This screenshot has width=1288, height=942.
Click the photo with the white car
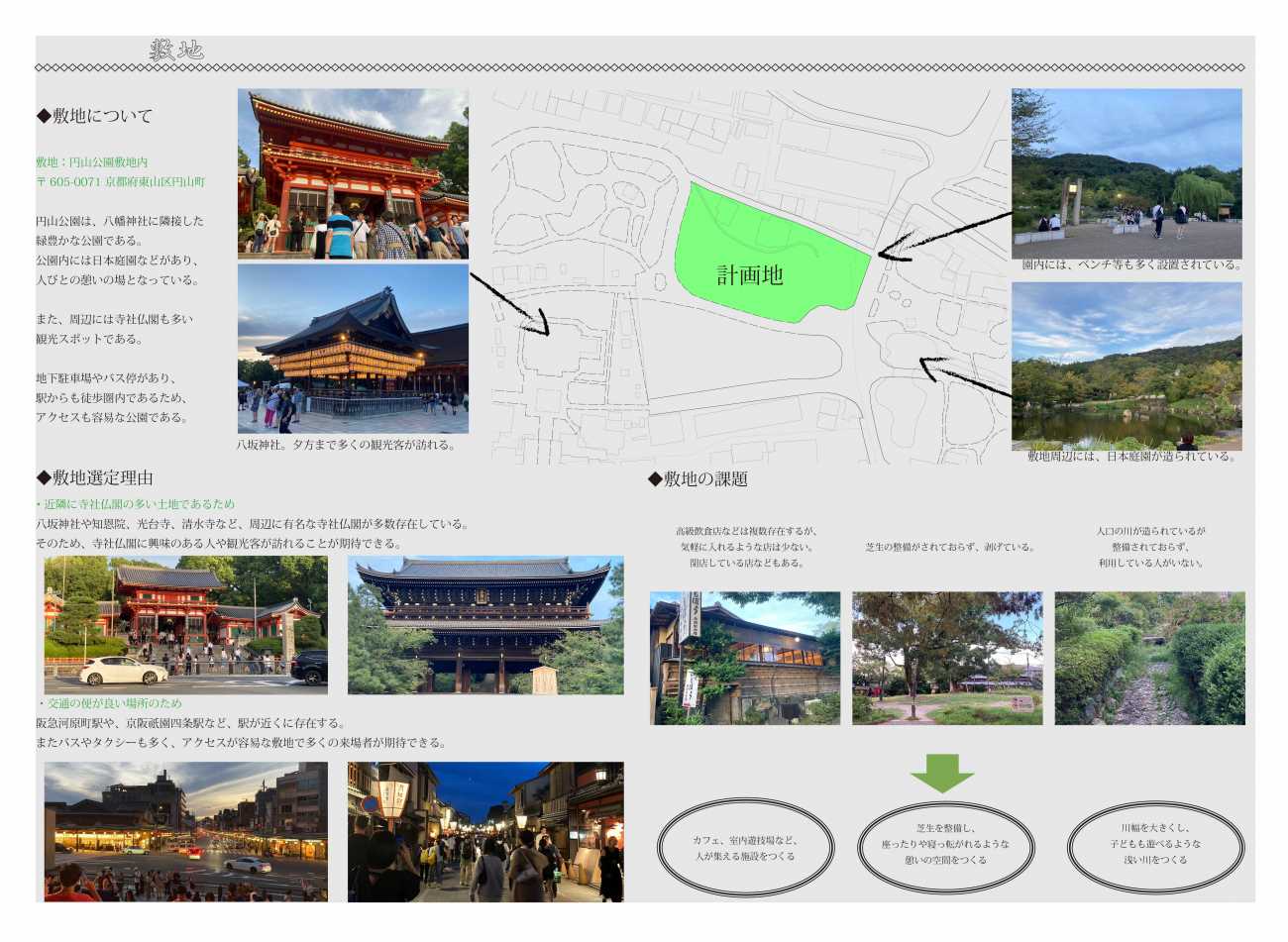tap(185, 625)
